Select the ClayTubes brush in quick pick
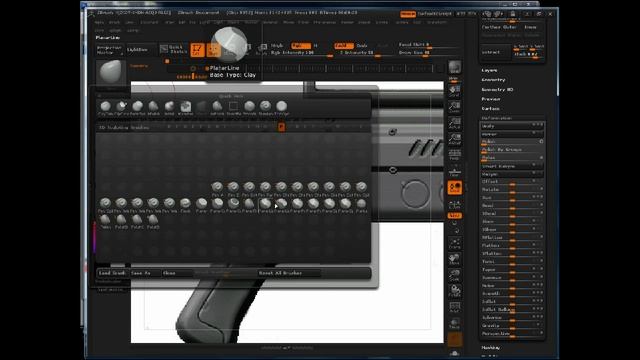Viewport: 640px width, 360px height. point(105,108)
